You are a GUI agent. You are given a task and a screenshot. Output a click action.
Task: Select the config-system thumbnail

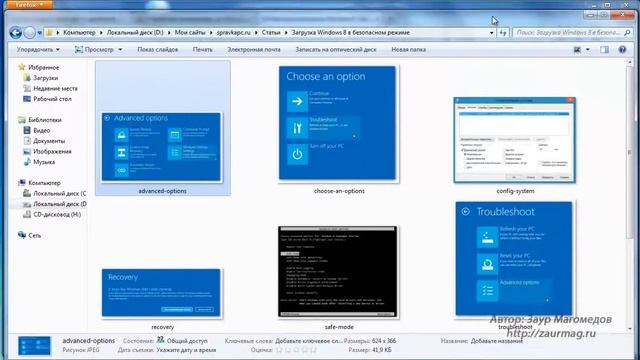(515, 140)
